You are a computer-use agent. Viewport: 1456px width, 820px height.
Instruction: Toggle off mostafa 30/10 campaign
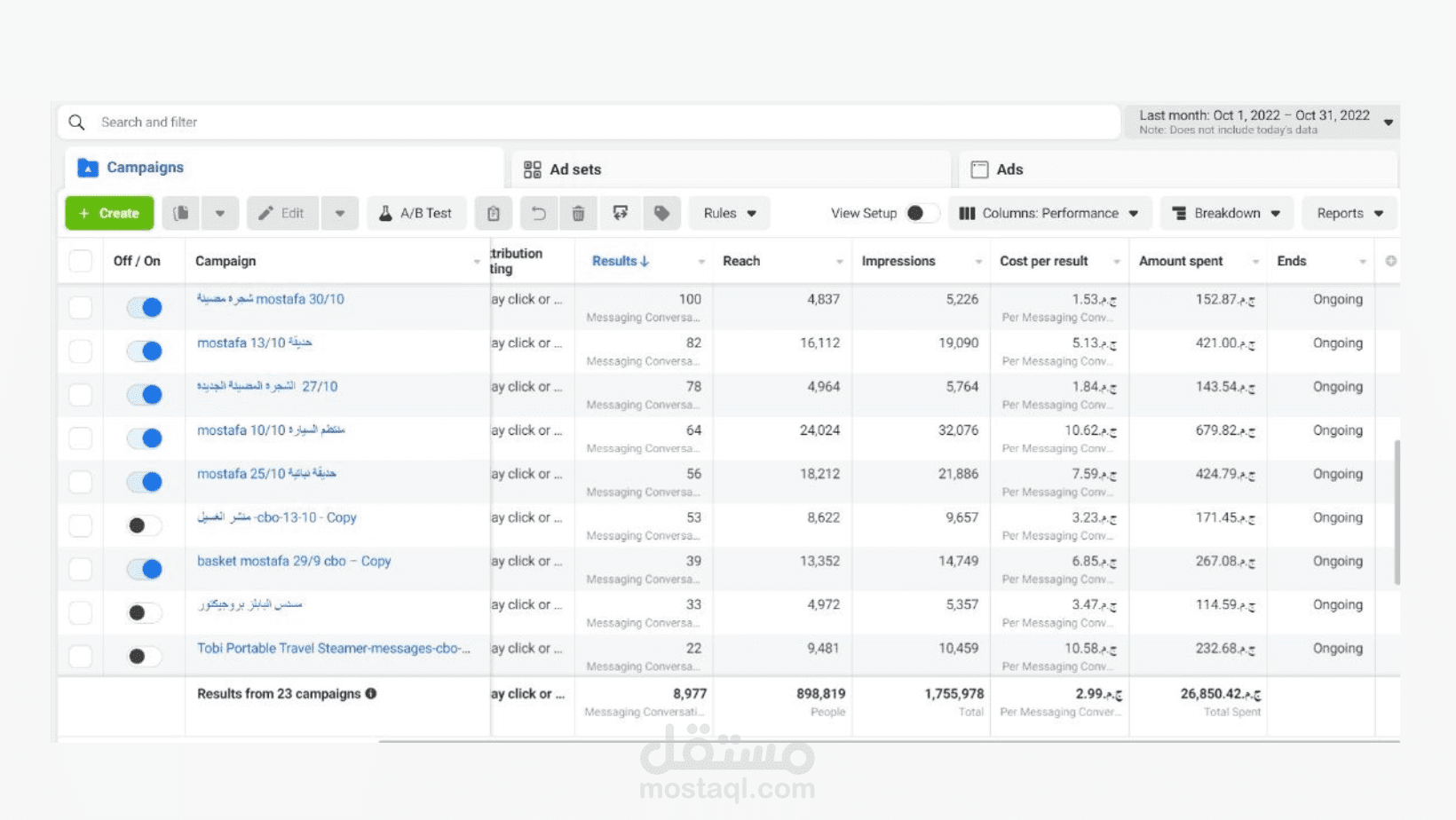tap(144, 307)
